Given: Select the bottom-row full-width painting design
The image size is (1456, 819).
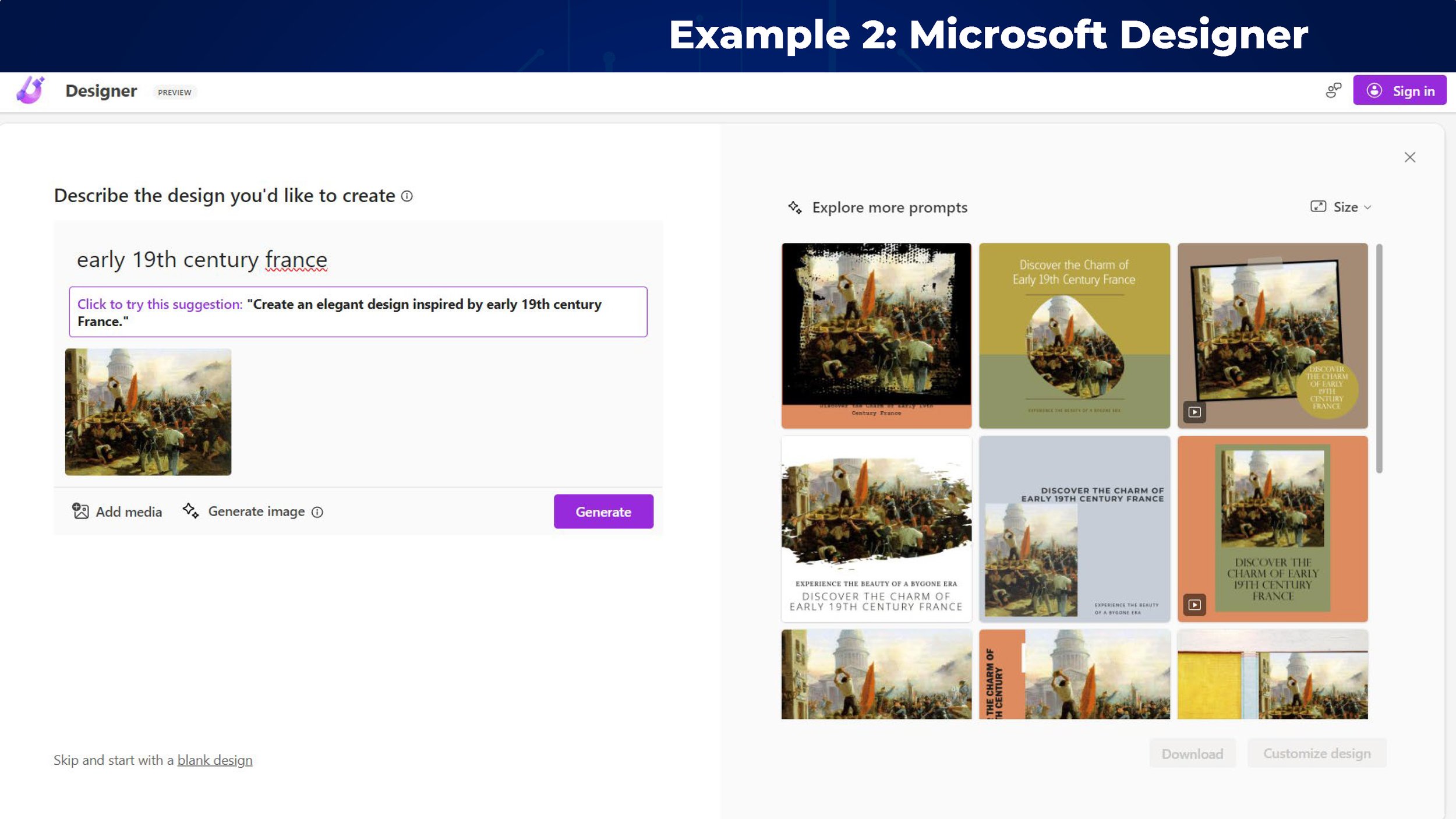Looking at the screenshot, I should 877,674.
